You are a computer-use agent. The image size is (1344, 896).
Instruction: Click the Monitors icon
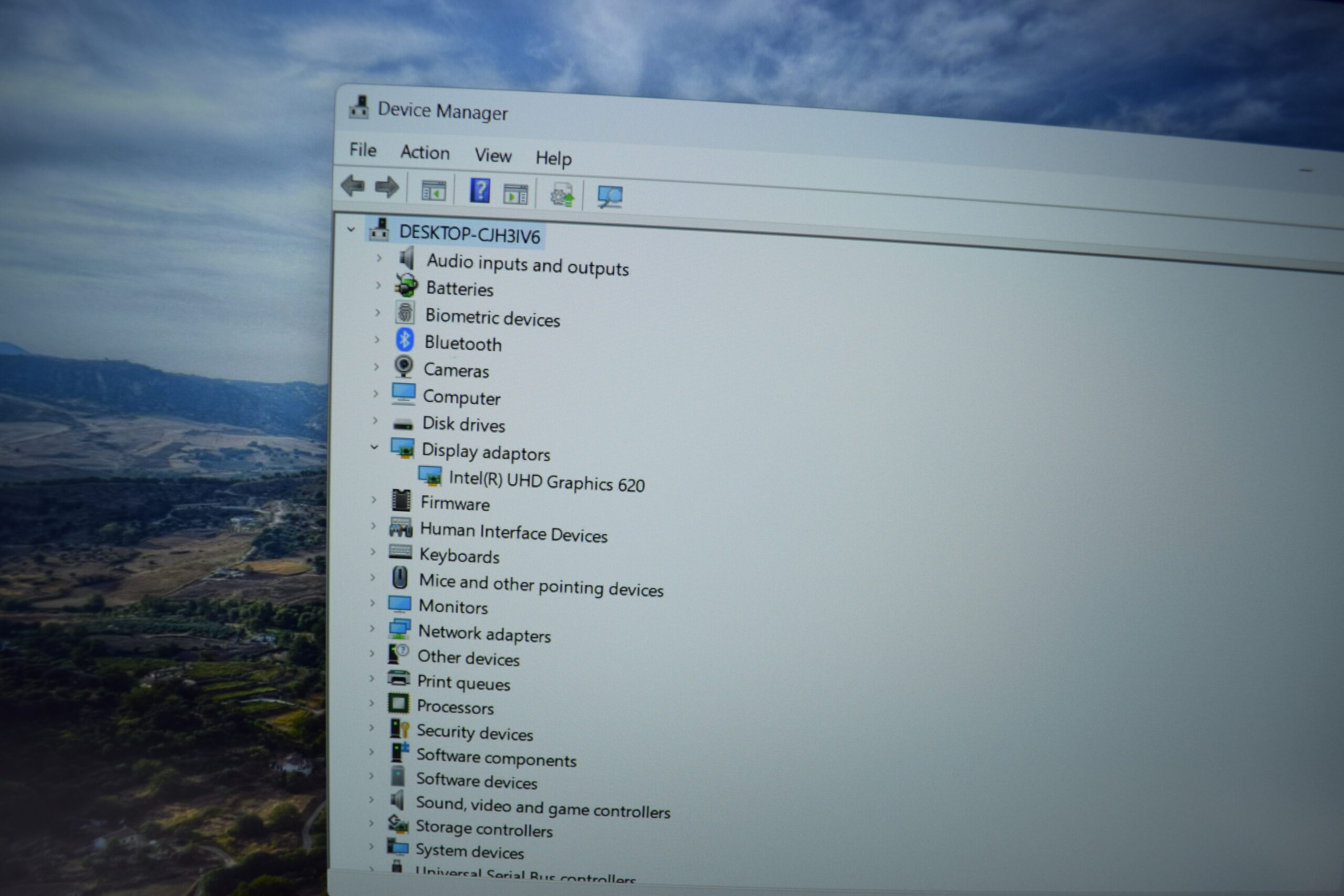click(x=400, y=605)
